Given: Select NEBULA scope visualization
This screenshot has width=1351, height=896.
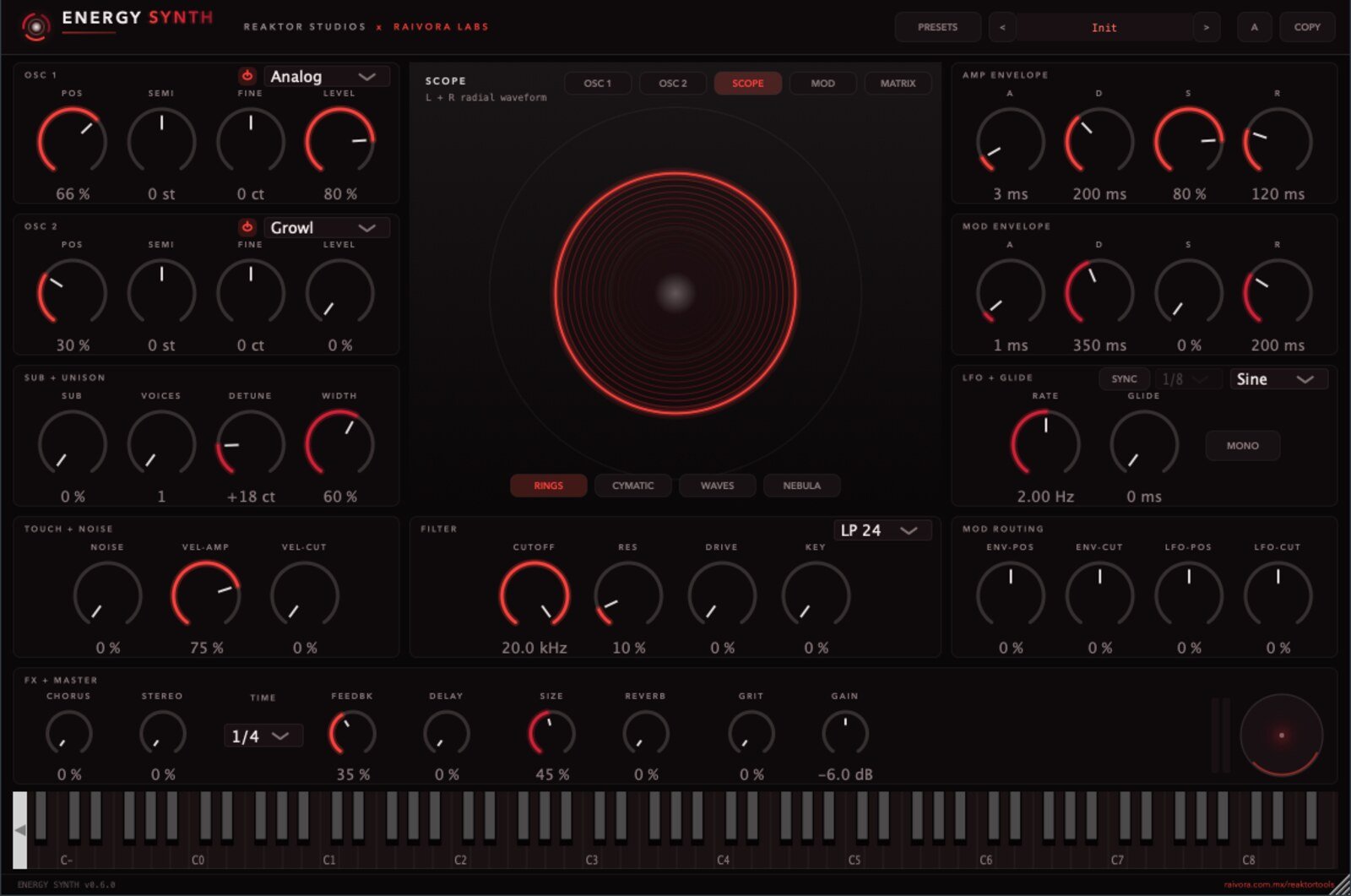Looking at the screenshot, I should [x=801, y=486].
